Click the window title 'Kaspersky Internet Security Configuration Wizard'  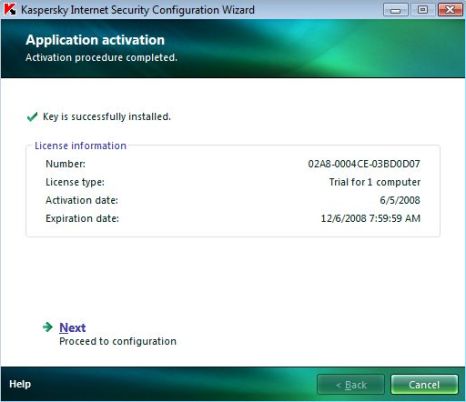pos(138,10)
